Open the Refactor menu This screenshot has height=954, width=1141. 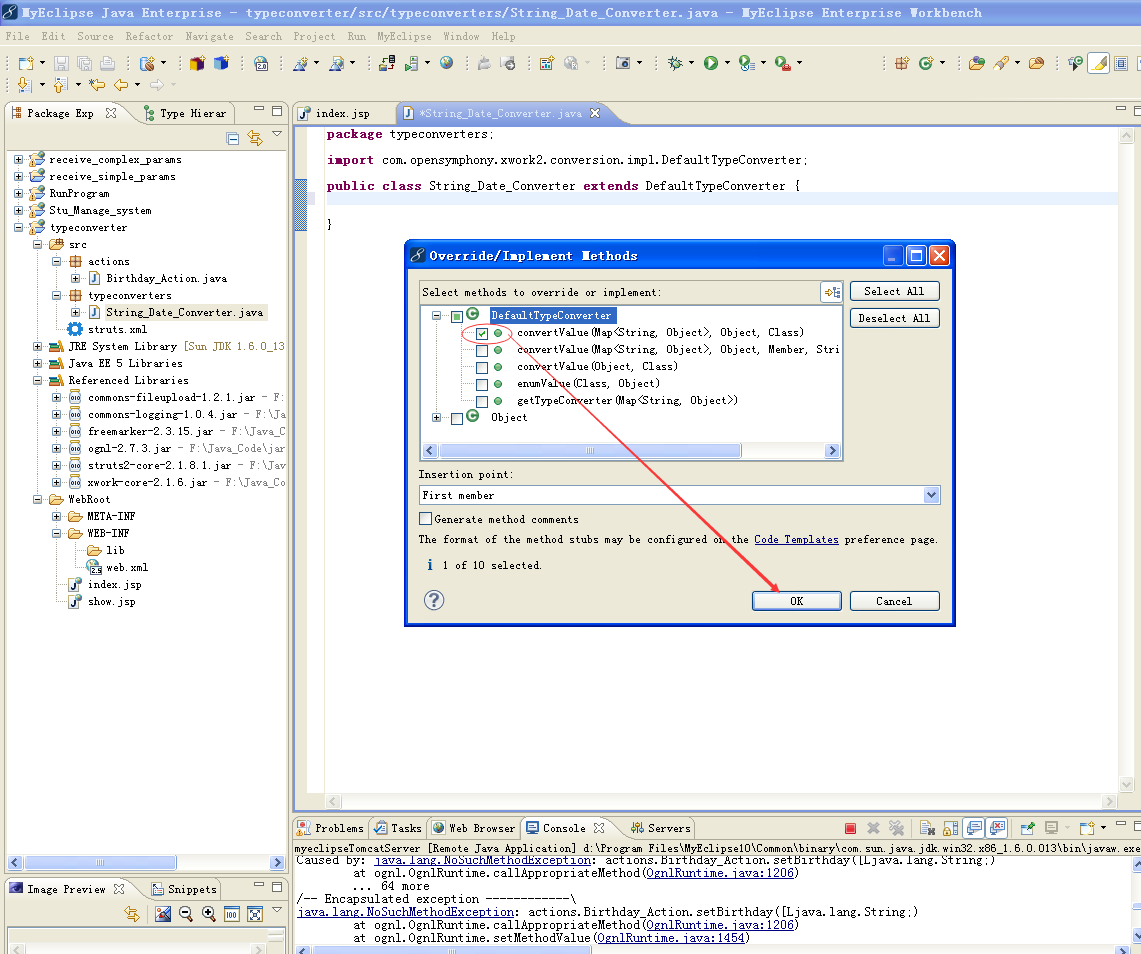(149, 36)
